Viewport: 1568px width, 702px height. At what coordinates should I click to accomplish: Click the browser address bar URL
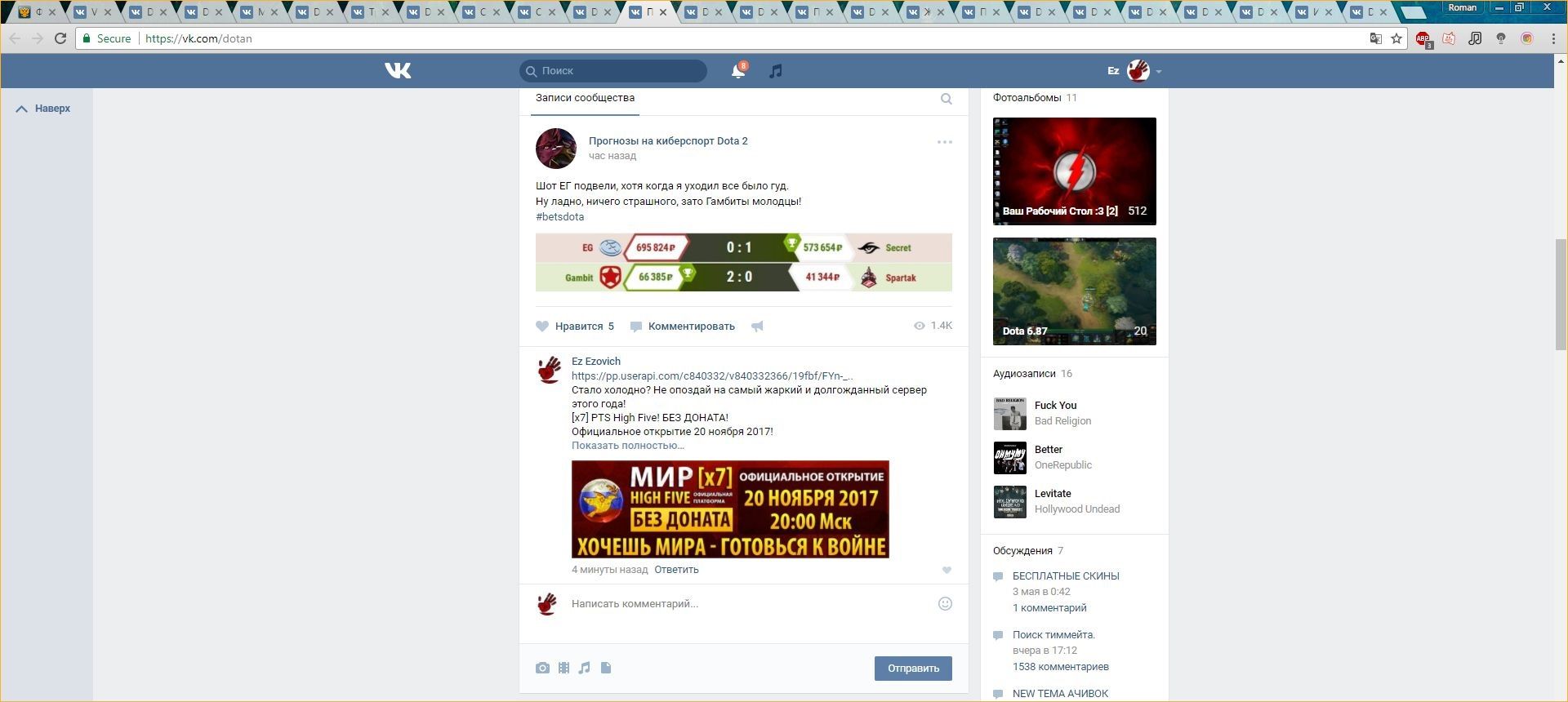point(198,38)
